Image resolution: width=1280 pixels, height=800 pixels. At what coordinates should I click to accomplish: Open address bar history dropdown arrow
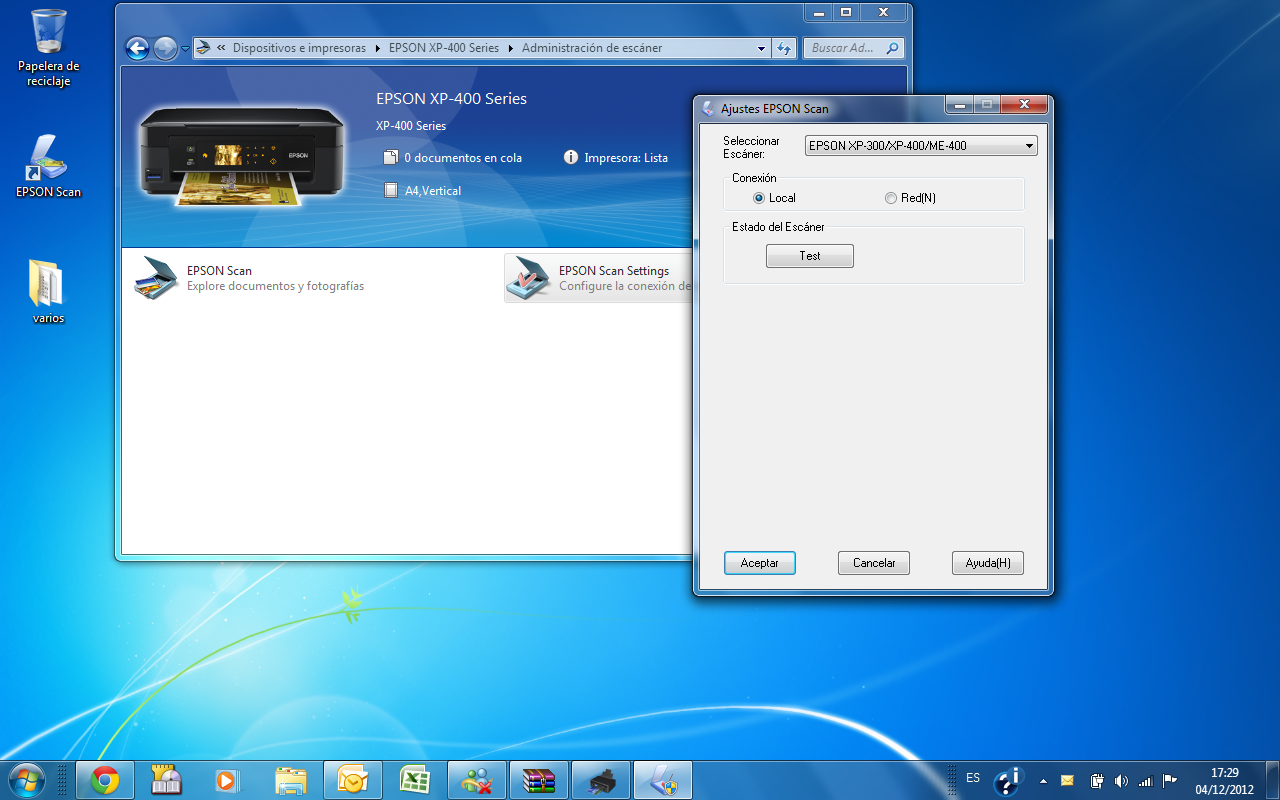point(761,48)
